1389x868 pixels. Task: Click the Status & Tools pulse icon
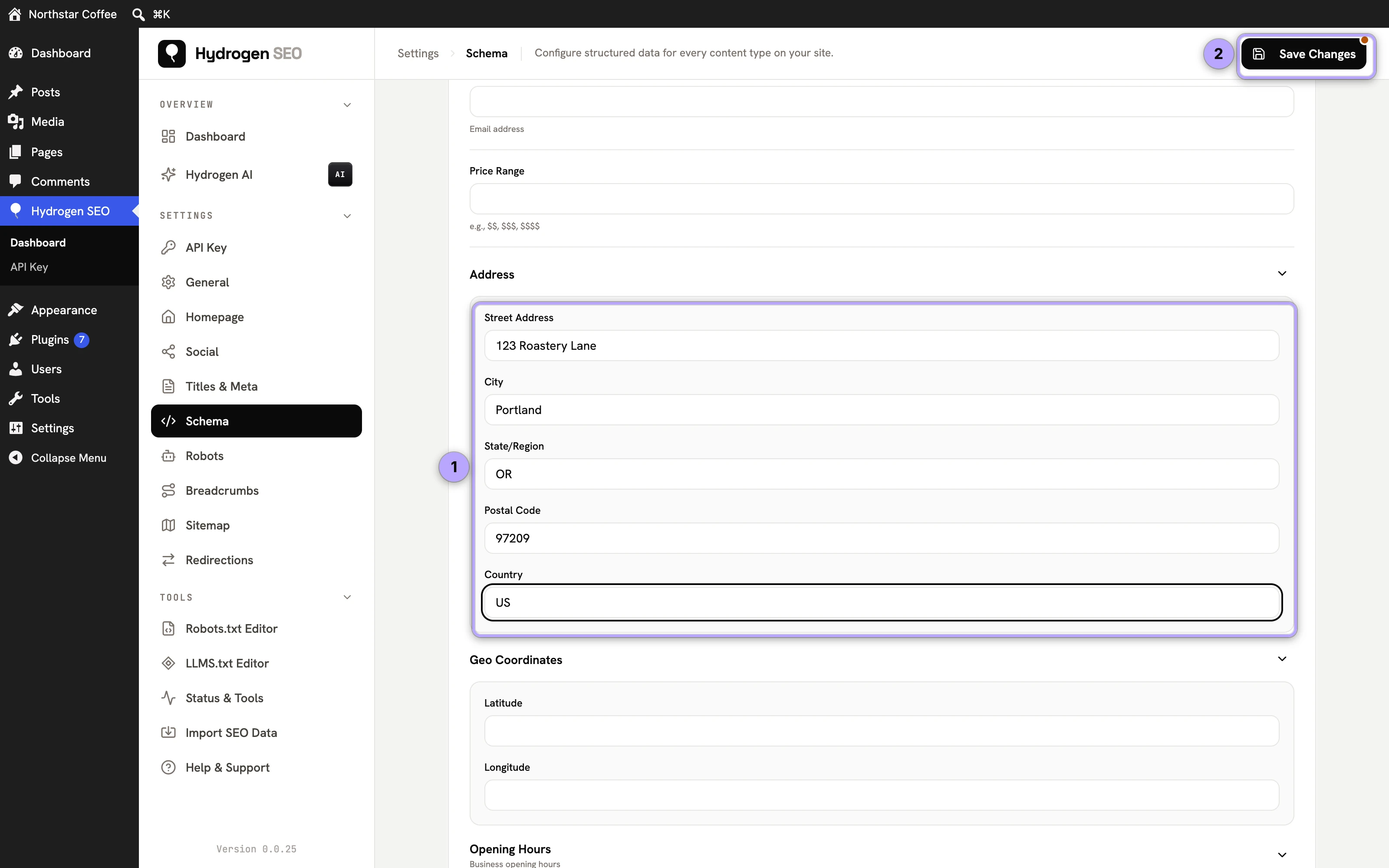(x=168, y=698)
